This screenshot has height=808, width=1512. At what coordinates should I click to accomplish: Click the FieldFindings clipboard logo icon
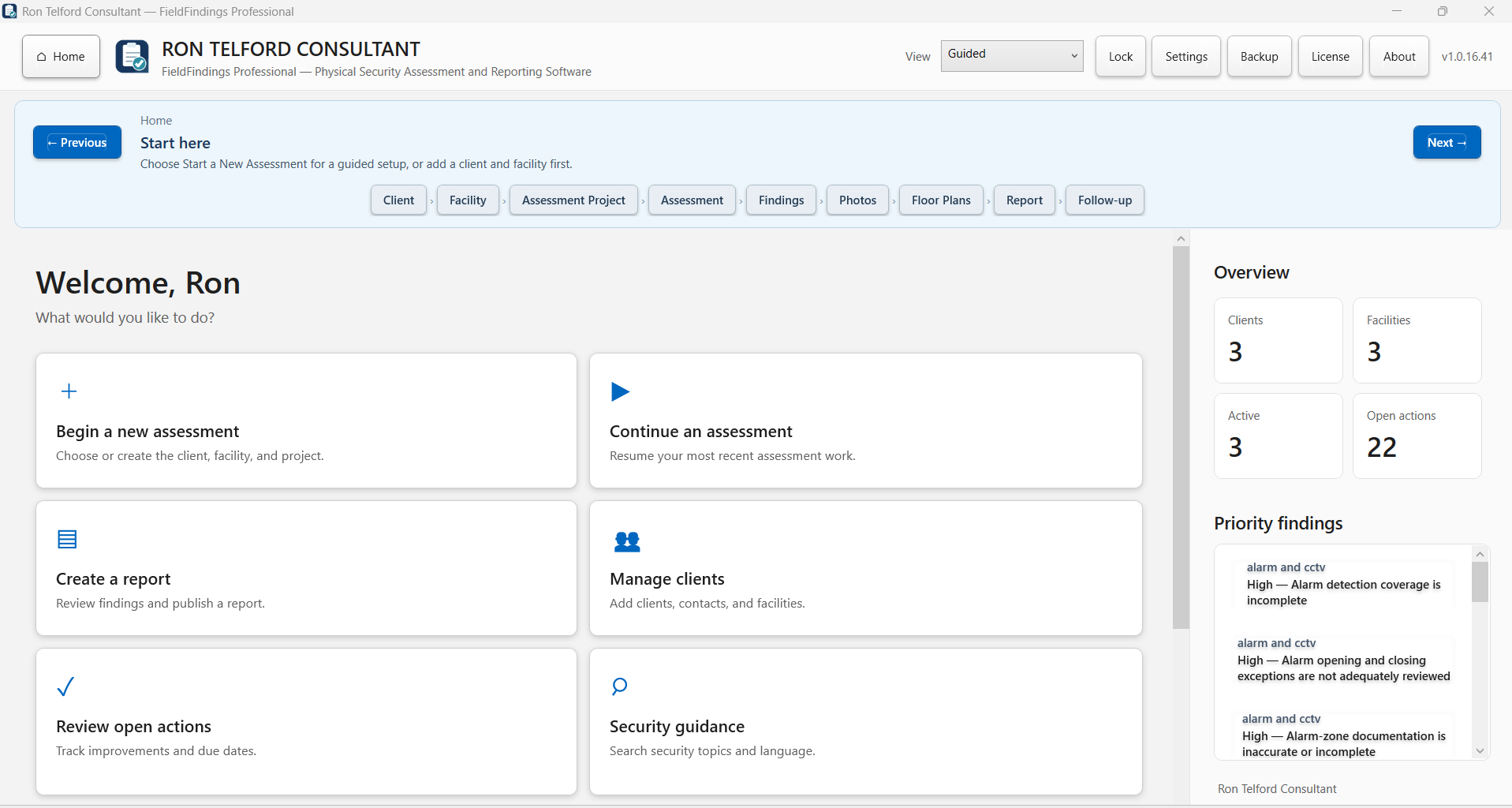tap(132, 57)
